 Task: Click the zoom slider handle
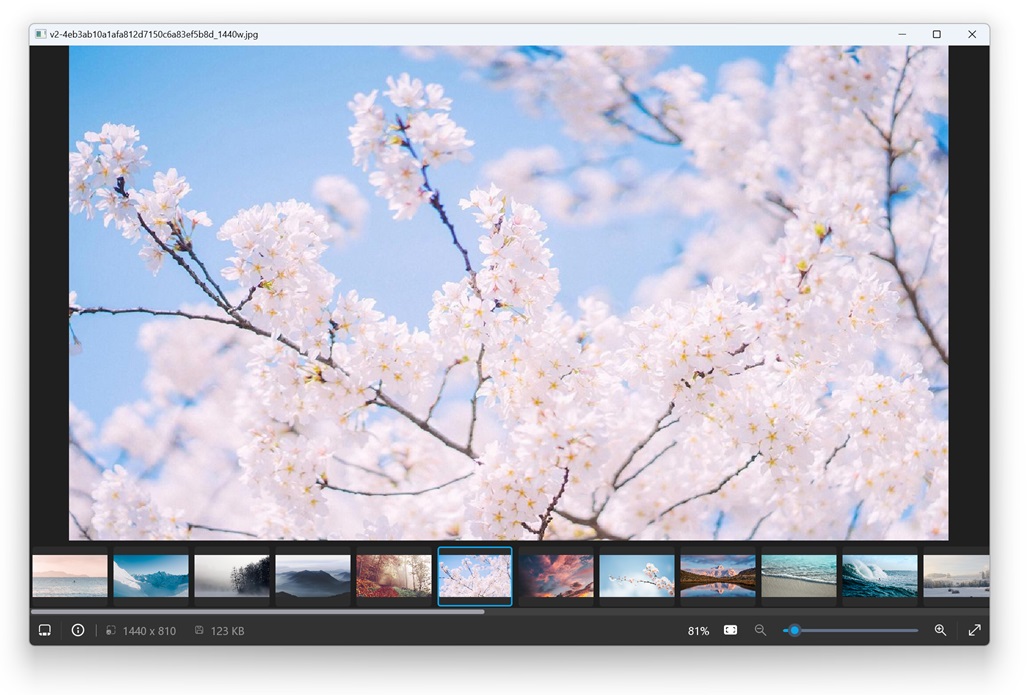[x=794, y=631]
